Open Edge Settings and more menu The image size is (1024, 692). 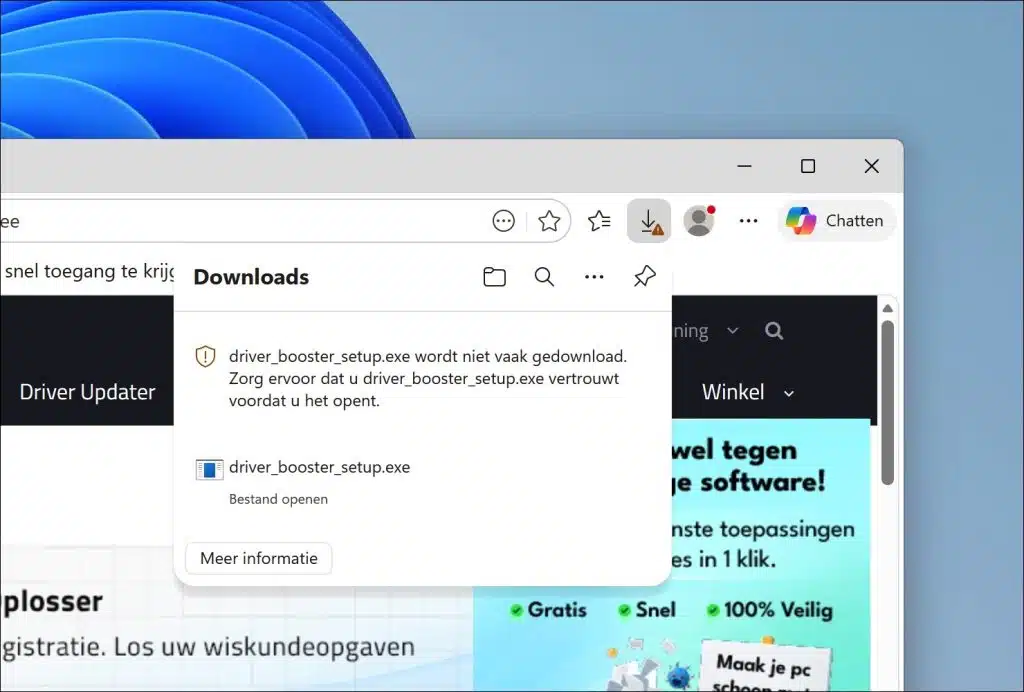[x=748, y=221]
